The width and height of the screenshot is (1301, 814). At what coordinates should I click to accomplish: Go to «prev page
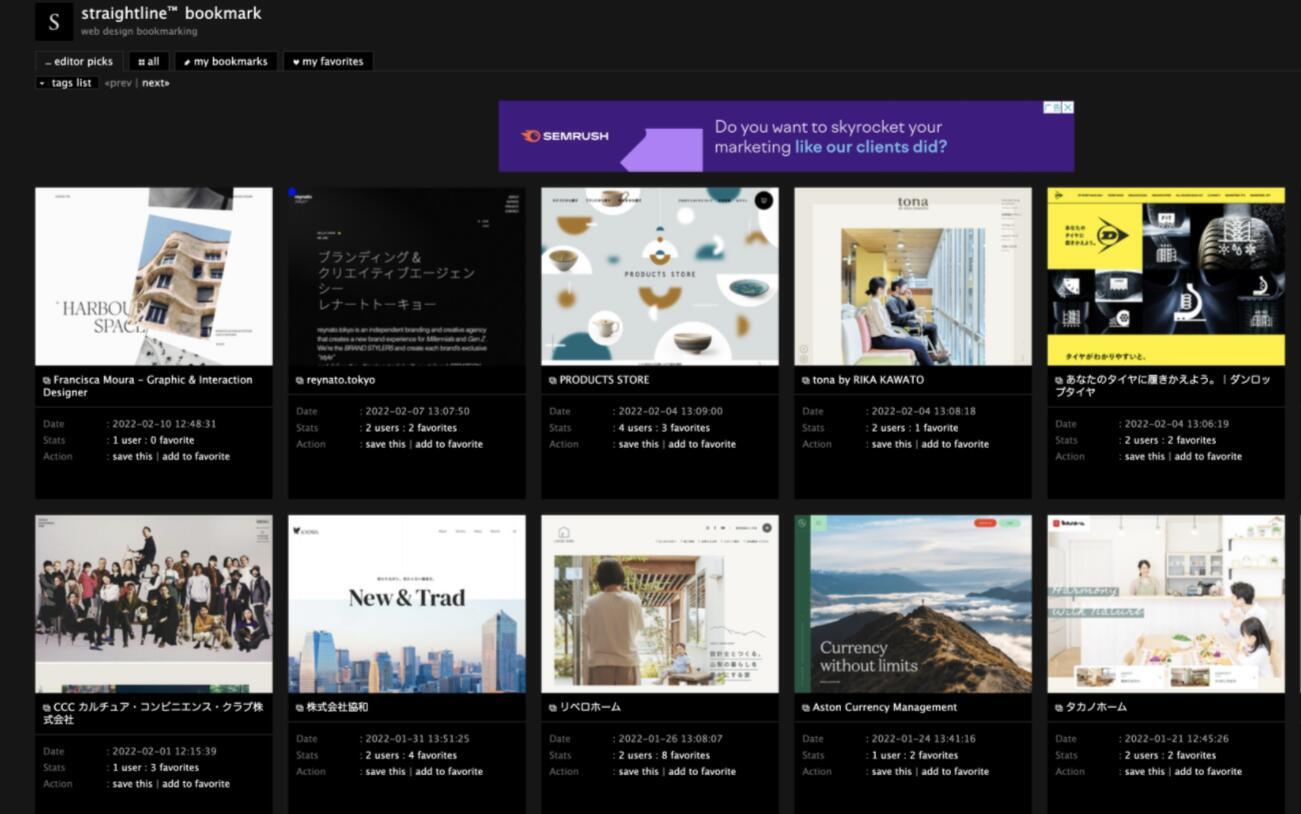click(x=118, y=83)
